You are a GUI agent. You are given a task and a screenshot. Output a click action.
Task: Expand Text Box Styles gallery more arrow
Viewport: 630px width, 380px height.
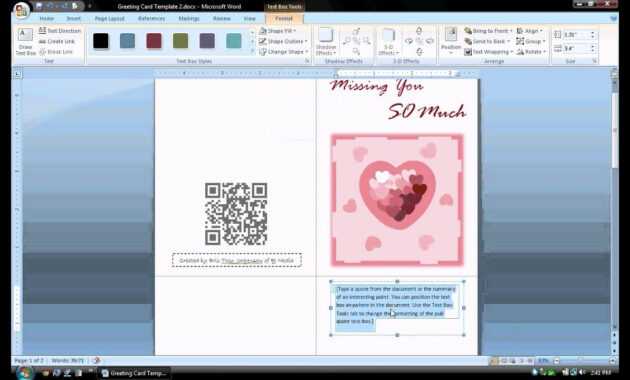(252, 52)
